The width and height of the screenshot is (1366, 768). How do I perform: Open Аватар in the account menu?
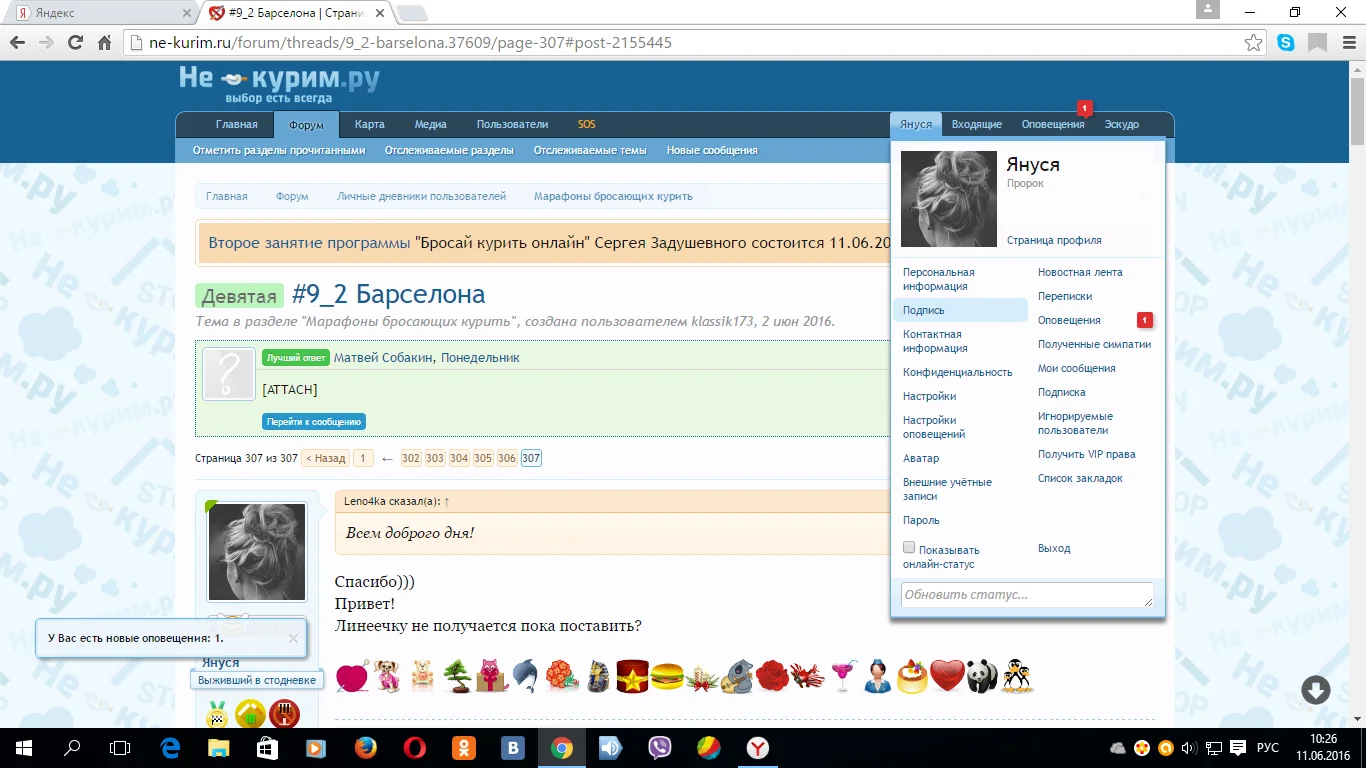pos(921,458)
